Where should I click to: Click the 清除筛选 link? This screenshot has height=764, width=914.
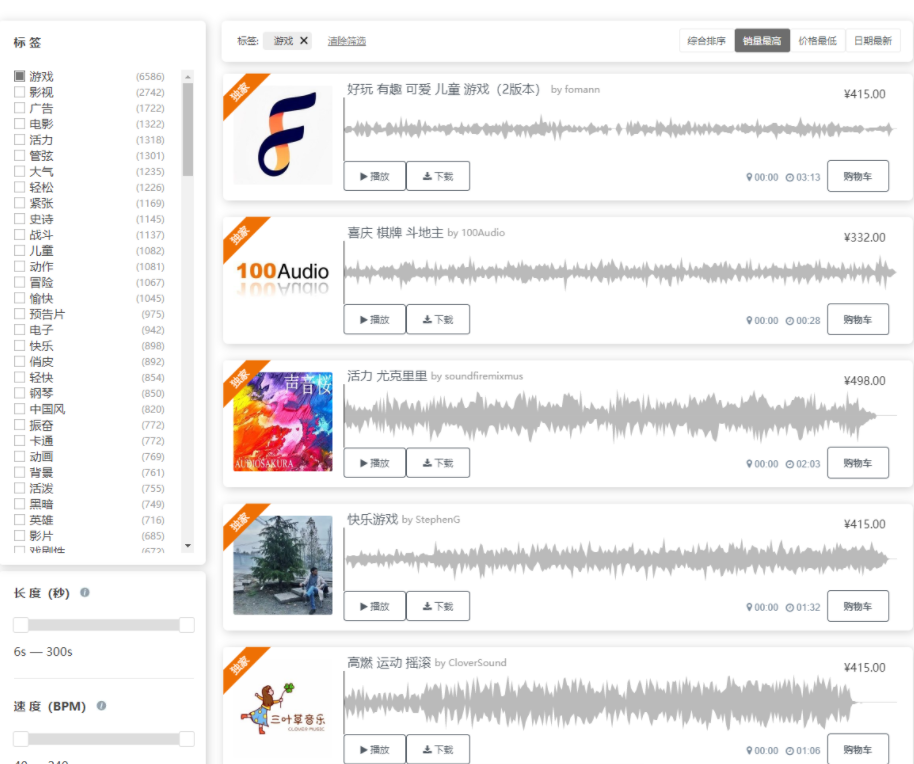347,41
